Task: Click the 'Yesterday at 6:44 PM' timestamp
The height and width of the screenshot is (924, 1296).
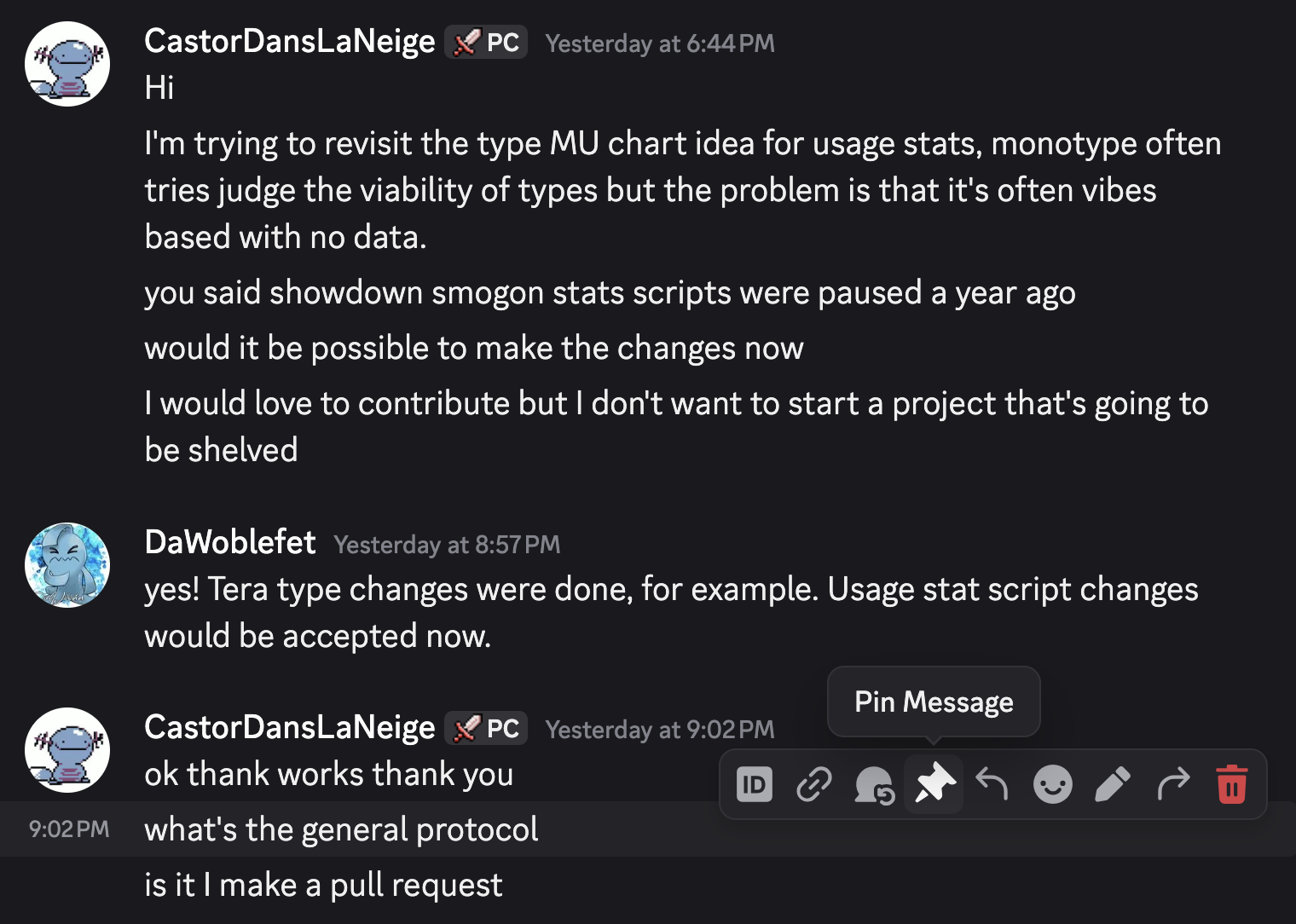Action: [x=660, y=43]
